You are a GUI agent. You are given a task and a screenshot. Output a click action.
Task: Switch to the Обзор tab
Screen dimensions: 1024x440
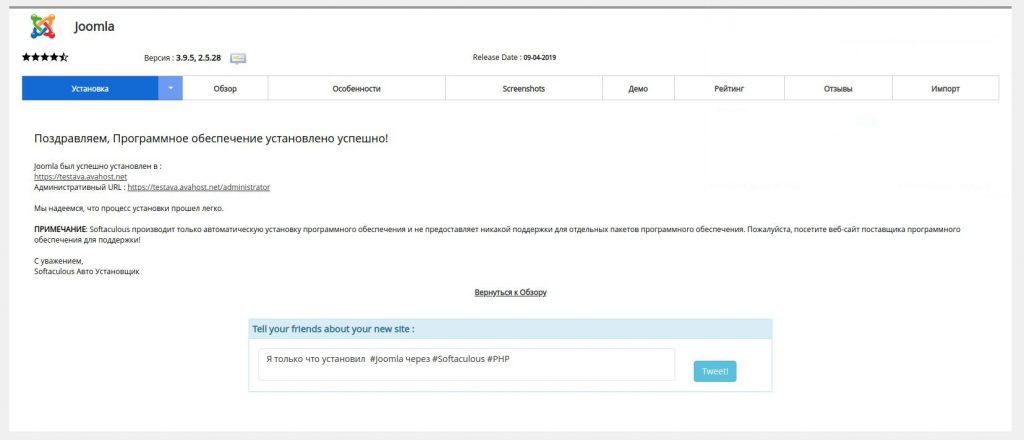pos(225,89)
